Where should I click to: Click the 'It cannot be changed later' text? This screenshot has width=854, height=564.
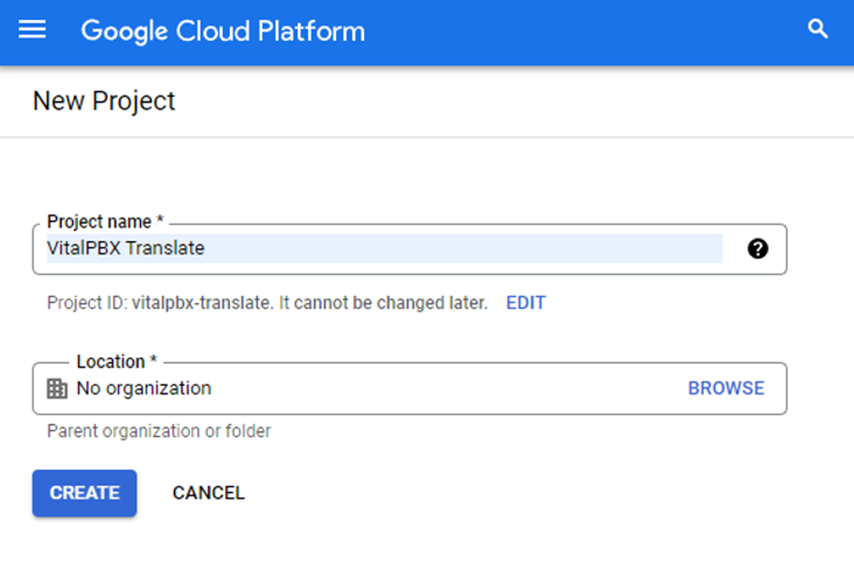coord(383,303)
